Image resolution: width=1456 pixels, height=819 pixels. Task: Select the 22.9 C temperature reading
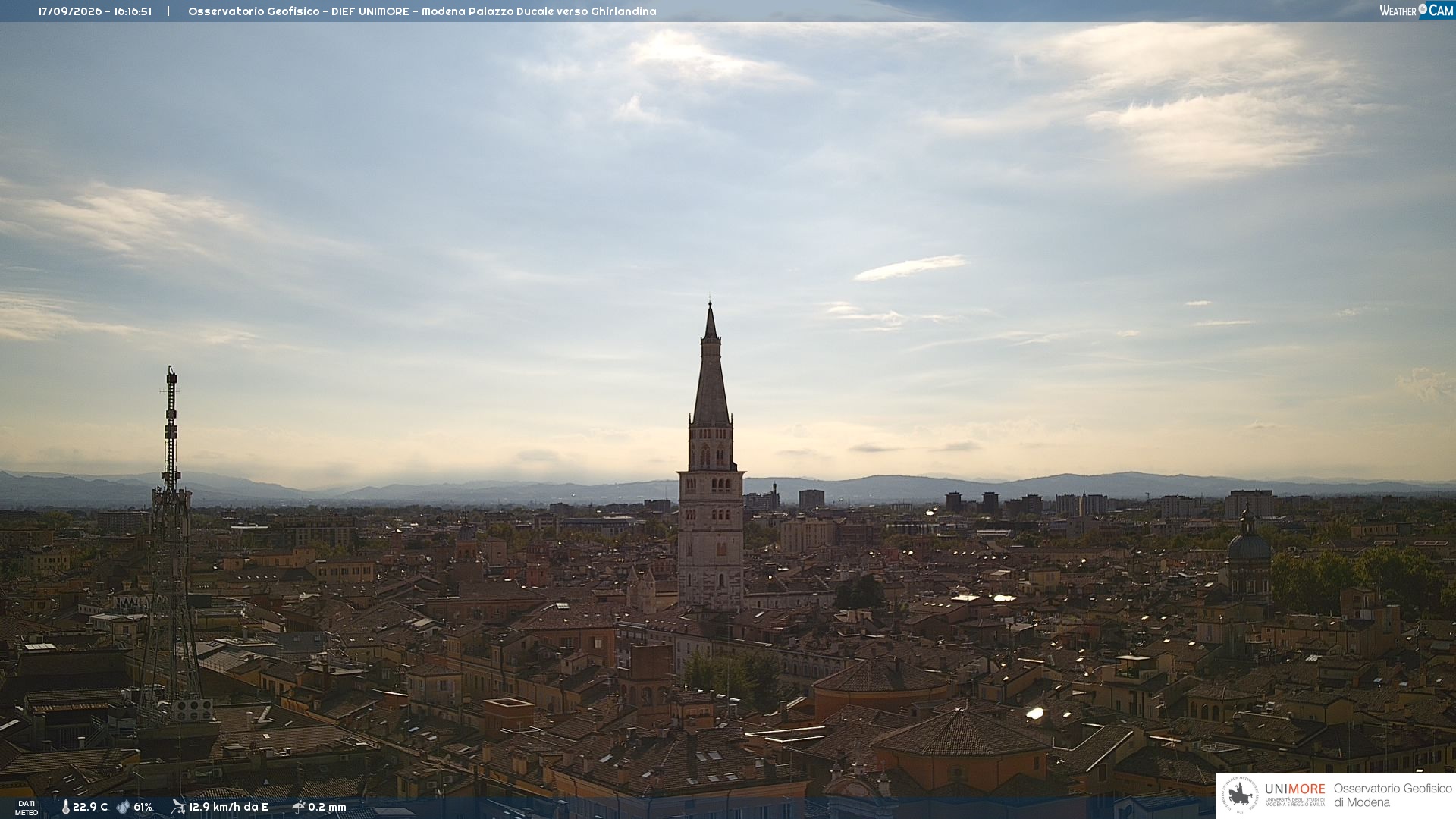90,807
